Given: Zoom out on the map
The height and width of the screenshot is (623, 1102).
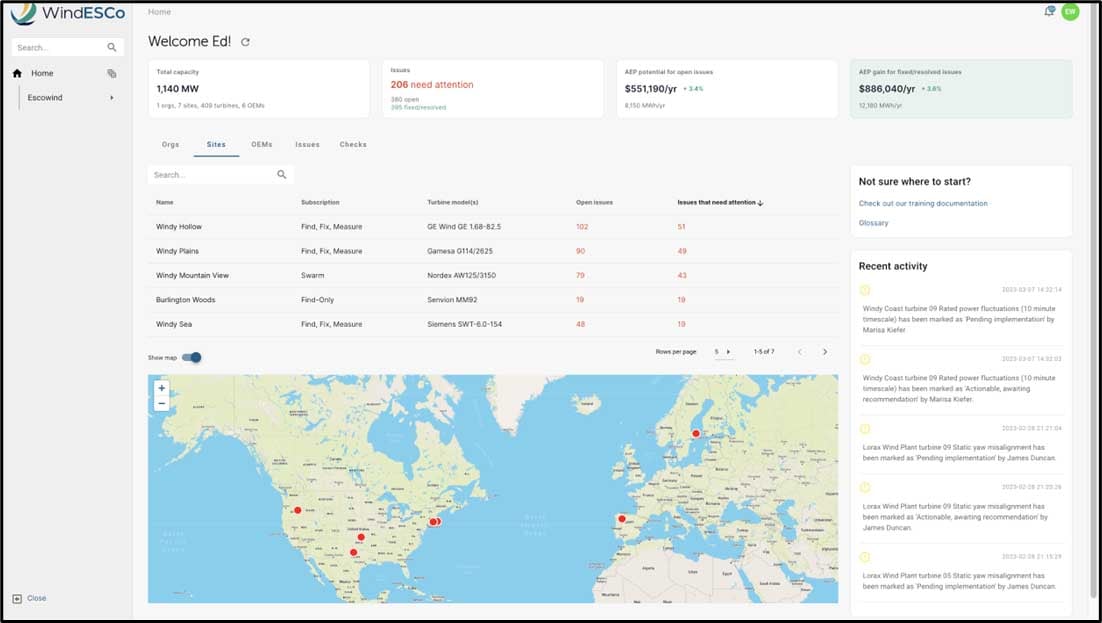Looking at the screenshot, I should click(x=162, y=403).
